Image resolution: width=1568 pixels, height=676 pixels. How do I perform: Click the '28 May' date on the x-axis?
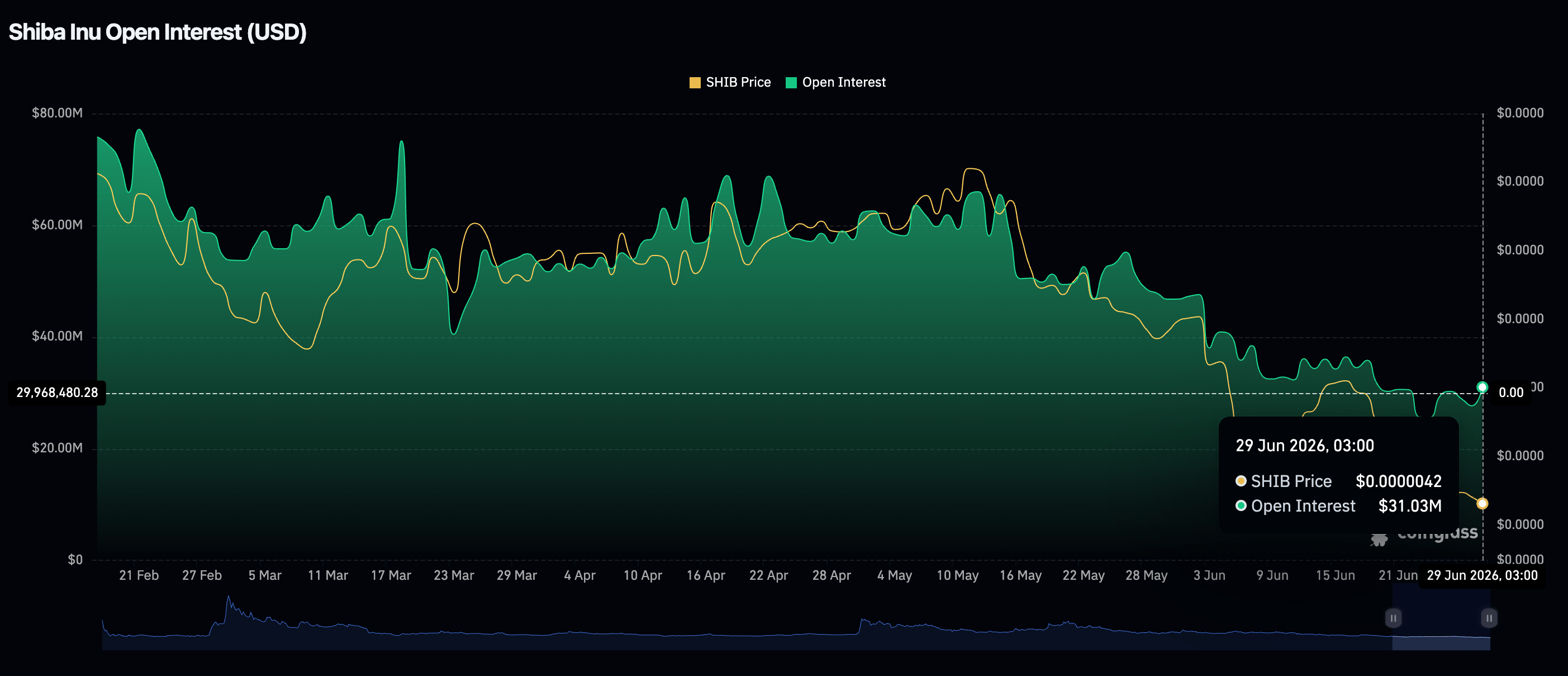click(x=1146, y=575)
